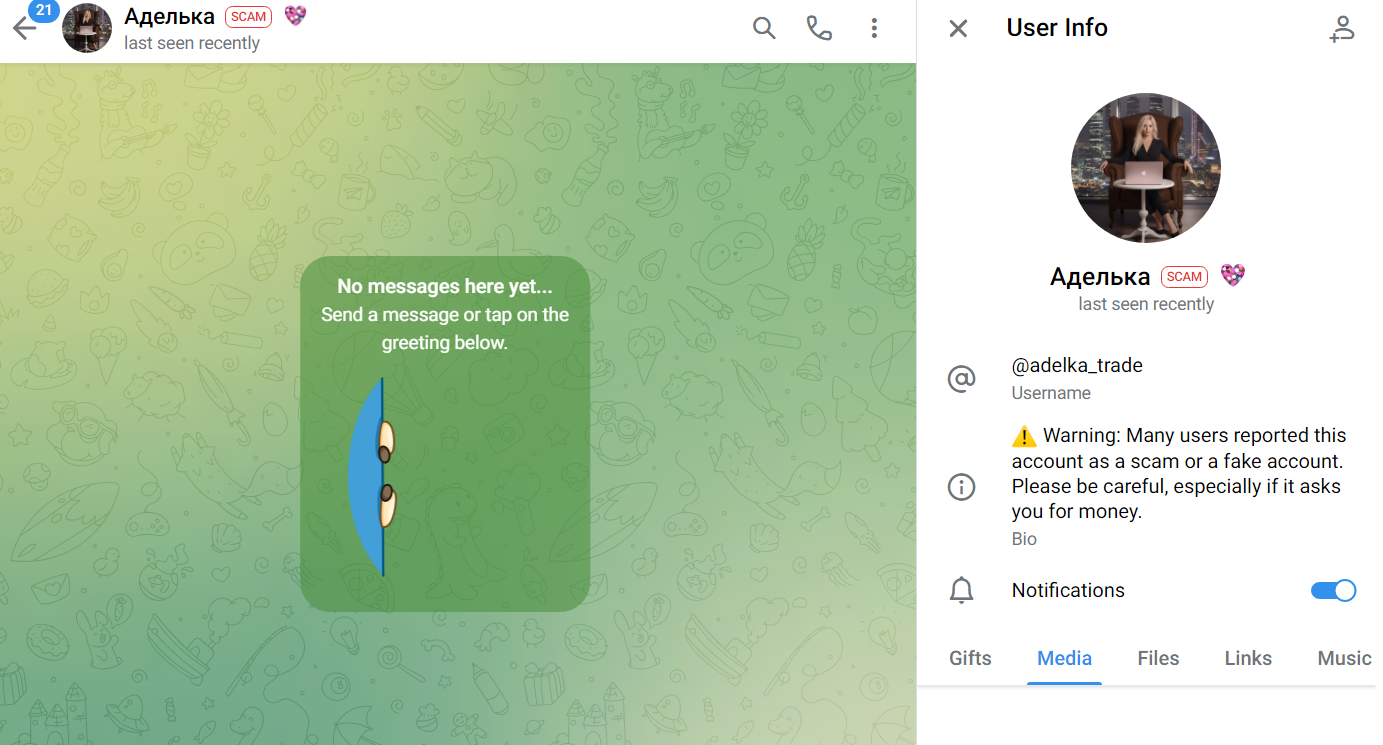Show the Links tab

click(x=1248, y=658)
